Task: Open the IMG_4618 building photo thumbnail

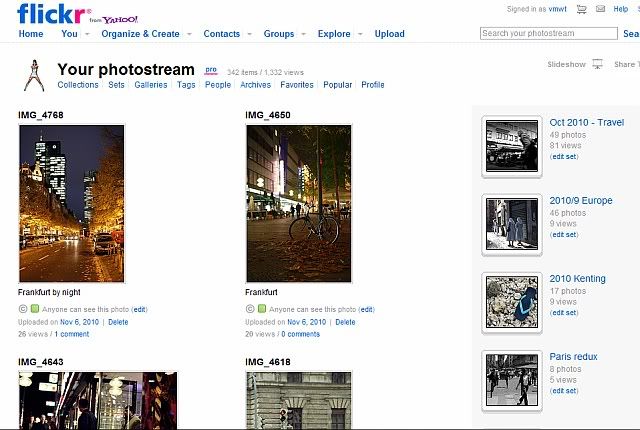Action: pos(298,400)
